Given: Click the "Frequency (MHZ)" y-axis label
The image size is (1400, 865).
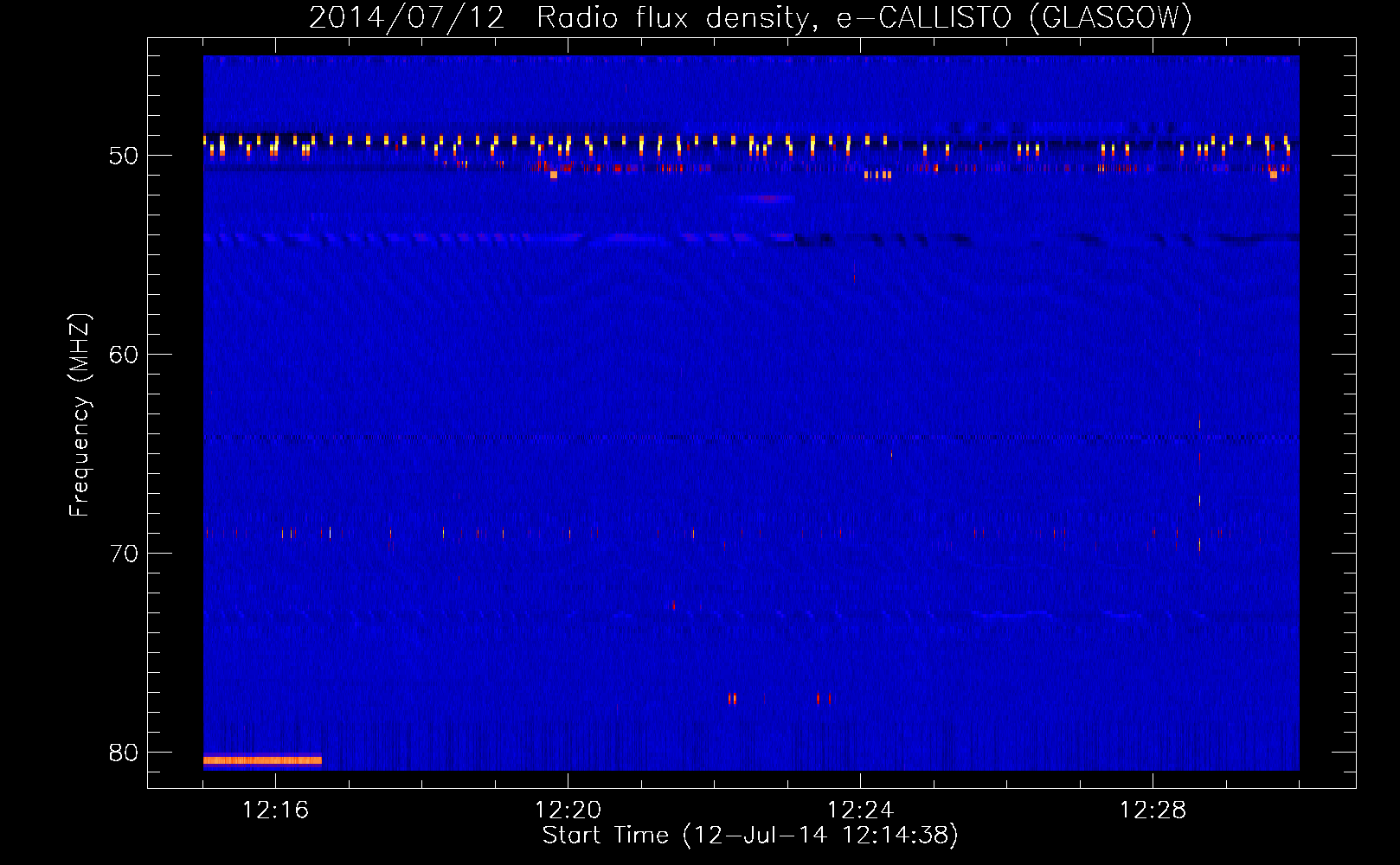Looking at the screenshot, I should click(79, 415).
